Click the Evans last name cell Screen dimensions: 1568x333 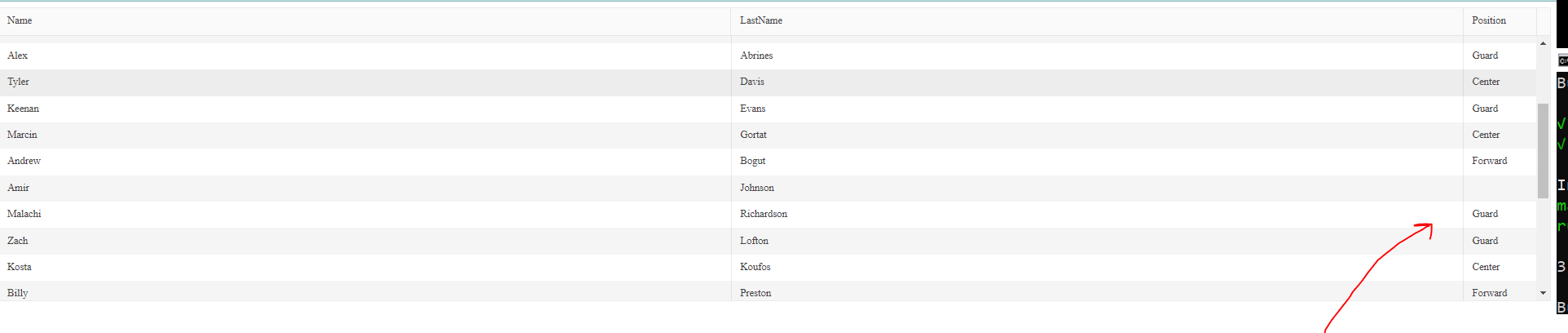point(1097,109)
